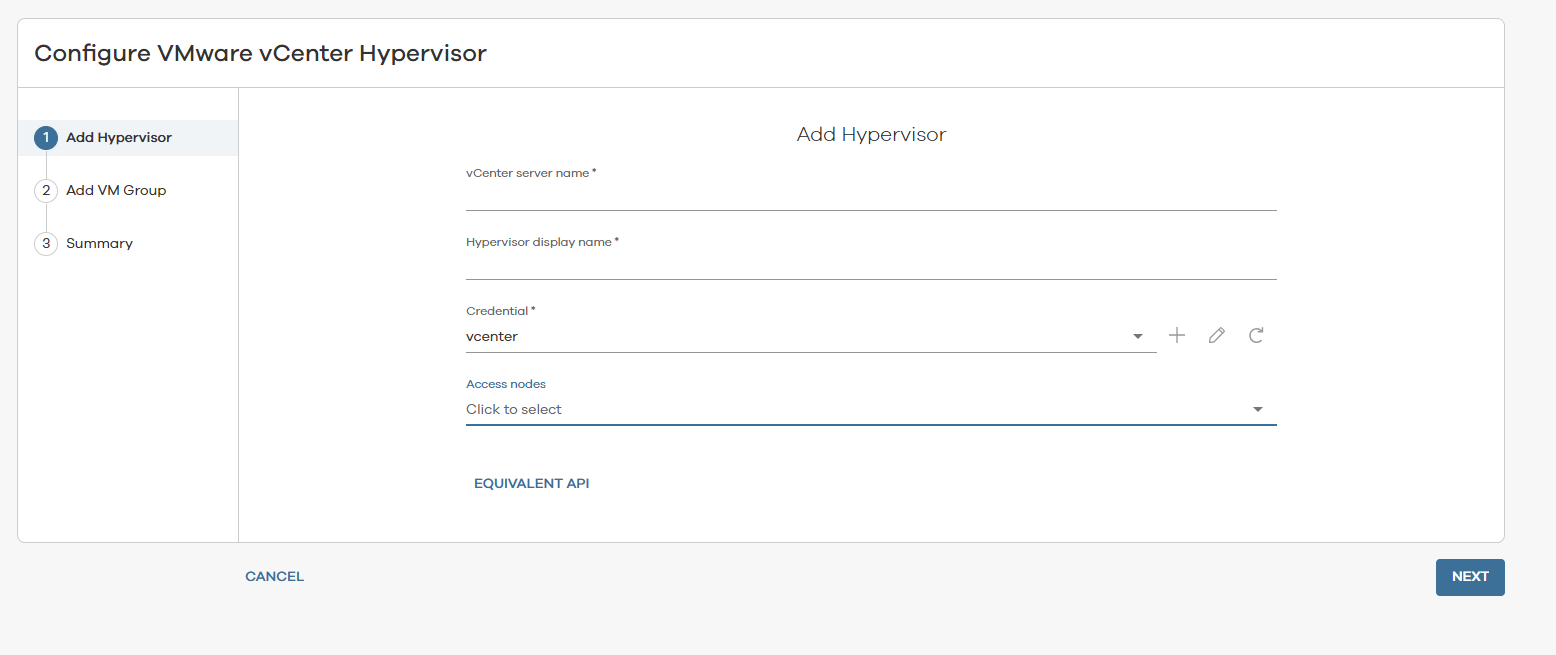Expand Credential dropdown via its arrow
1556x655 pixels.
pyautogui.click(x=1137, y=337)
